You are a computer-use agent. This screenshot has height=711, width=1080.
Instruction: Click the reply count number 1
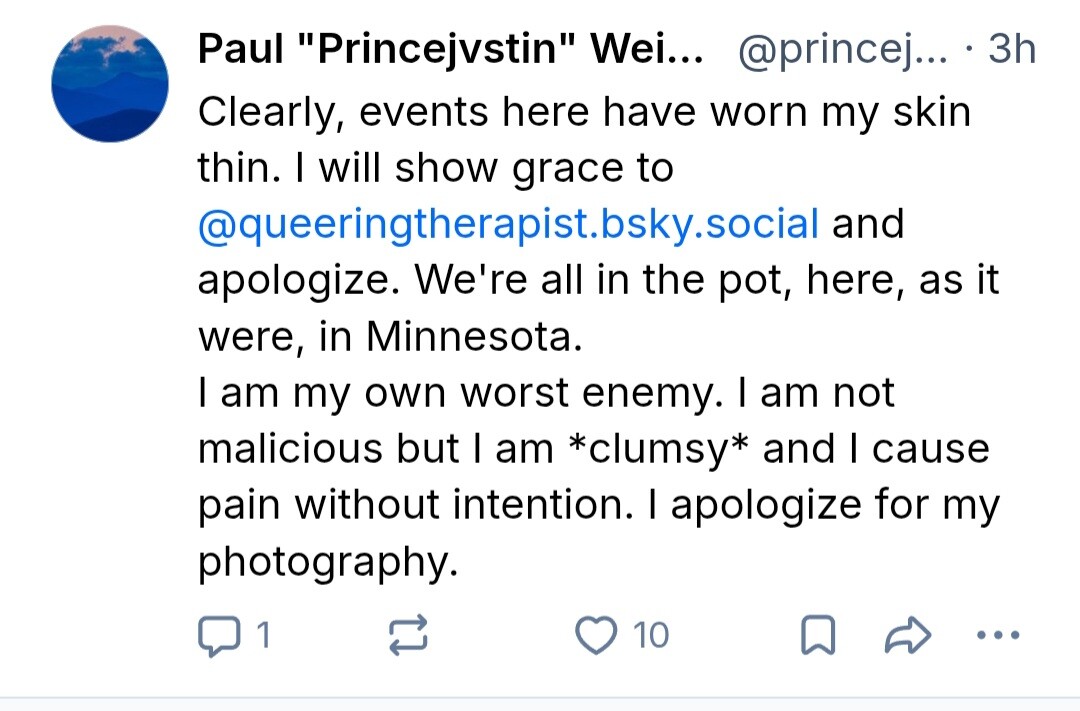[263, 635]
